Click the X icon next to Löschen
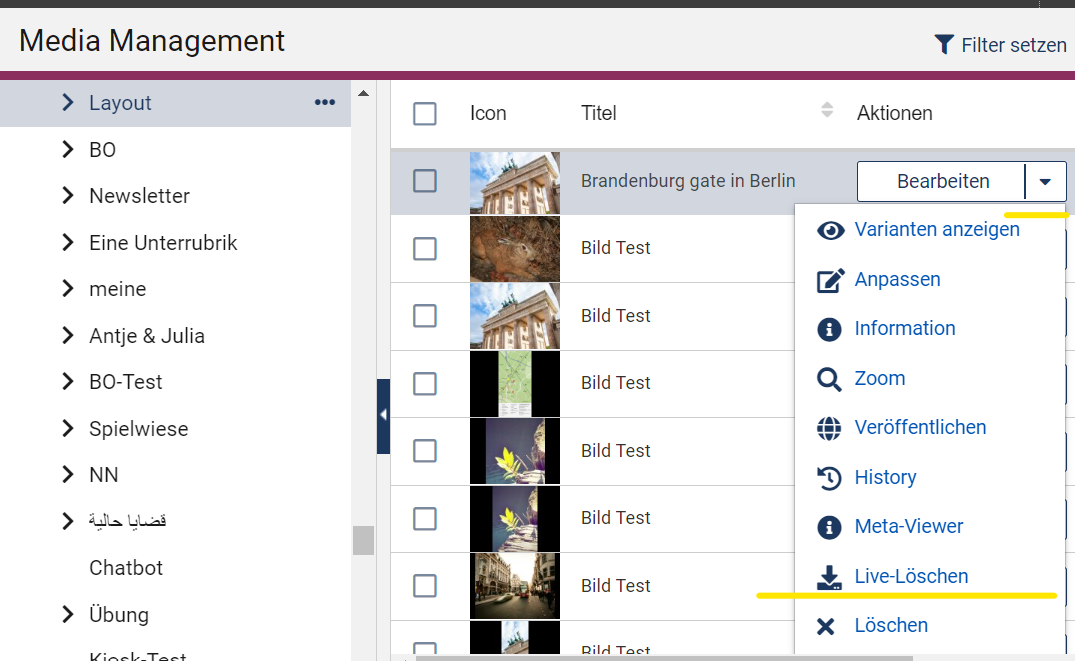This screenshot has width=1075, height=661. [x=826, y=626]
